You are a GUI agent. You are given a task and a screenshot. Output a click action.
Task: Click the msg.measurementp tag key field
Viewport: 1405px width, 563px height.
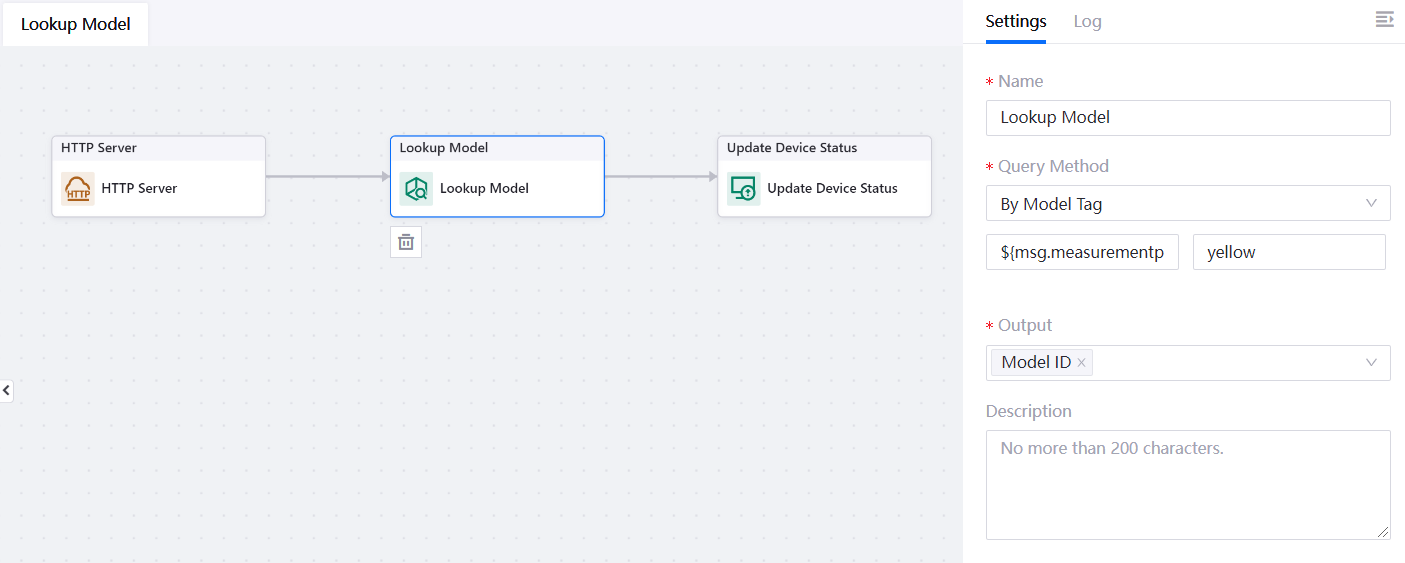coord(1082,252)
